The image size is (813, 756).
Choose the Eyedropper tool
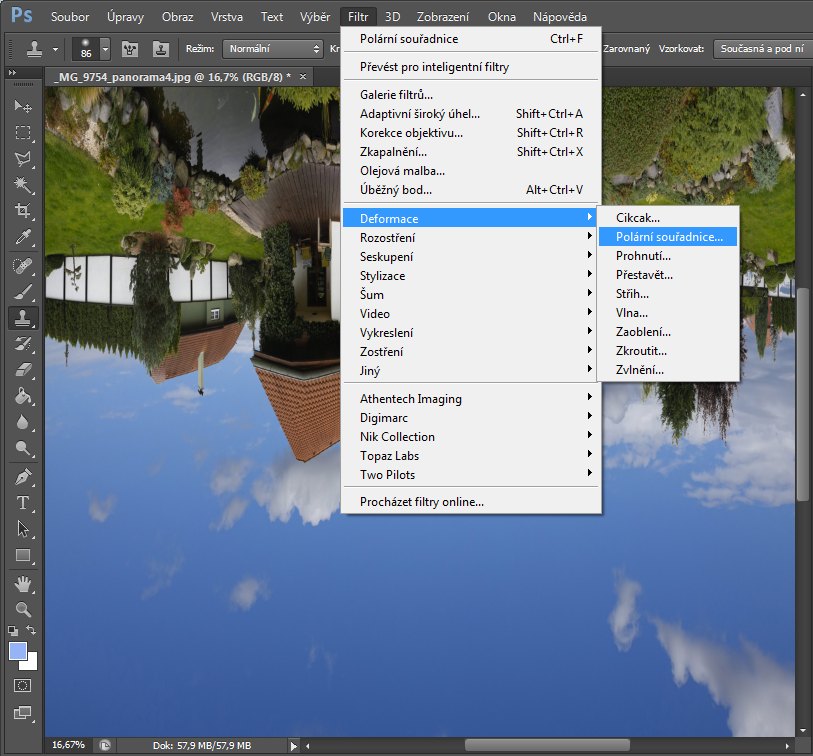click(22, 237)
